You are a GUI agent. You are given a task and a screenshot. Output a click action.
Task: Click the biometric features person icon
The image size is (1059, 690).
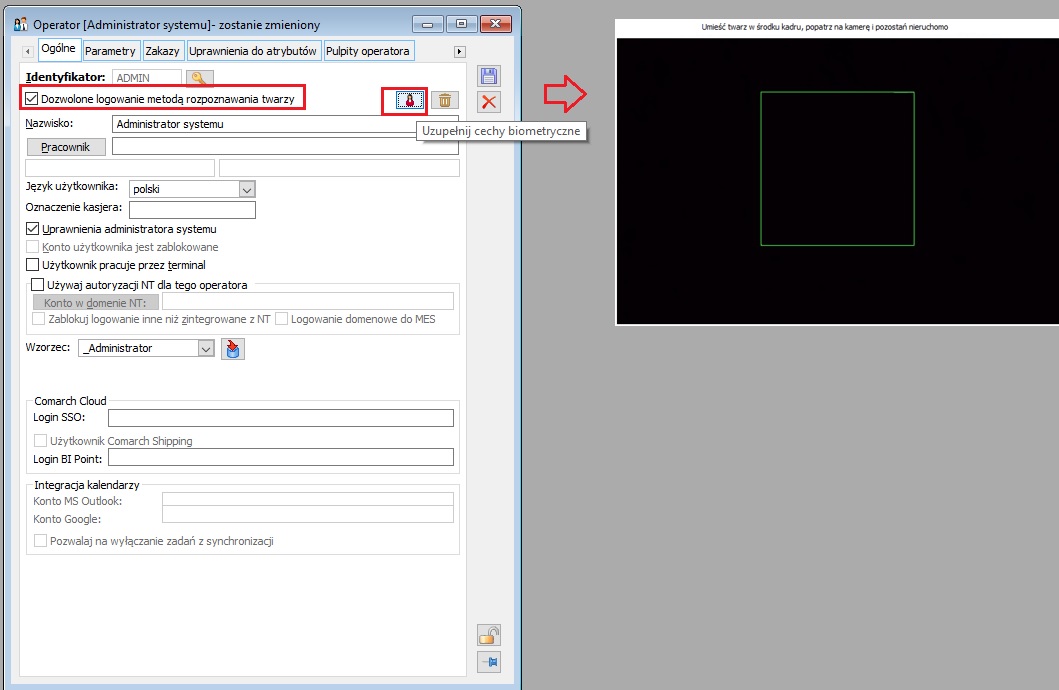tap(409, 100)
